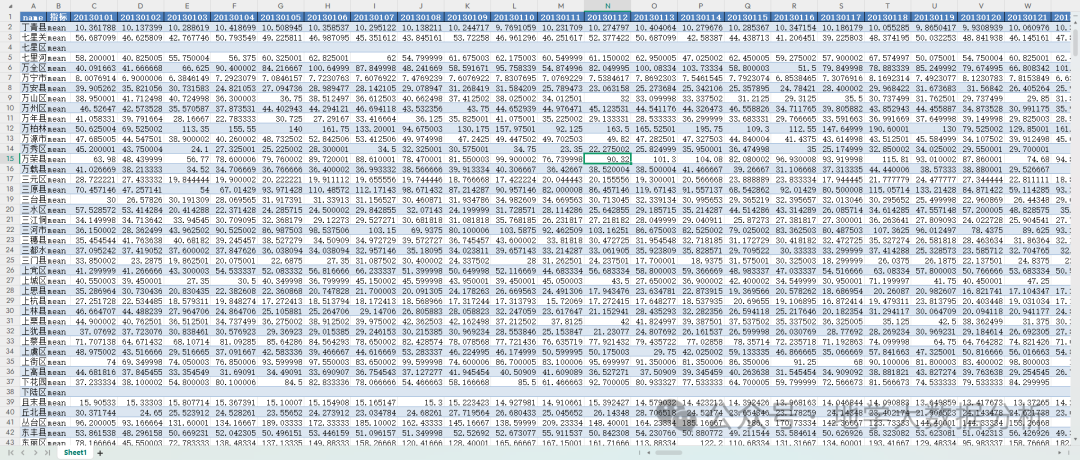Select the 万柏林 name cell
Image resolution: width=1080 pixels, height=460 pixels.
click(x=34, y=127)
